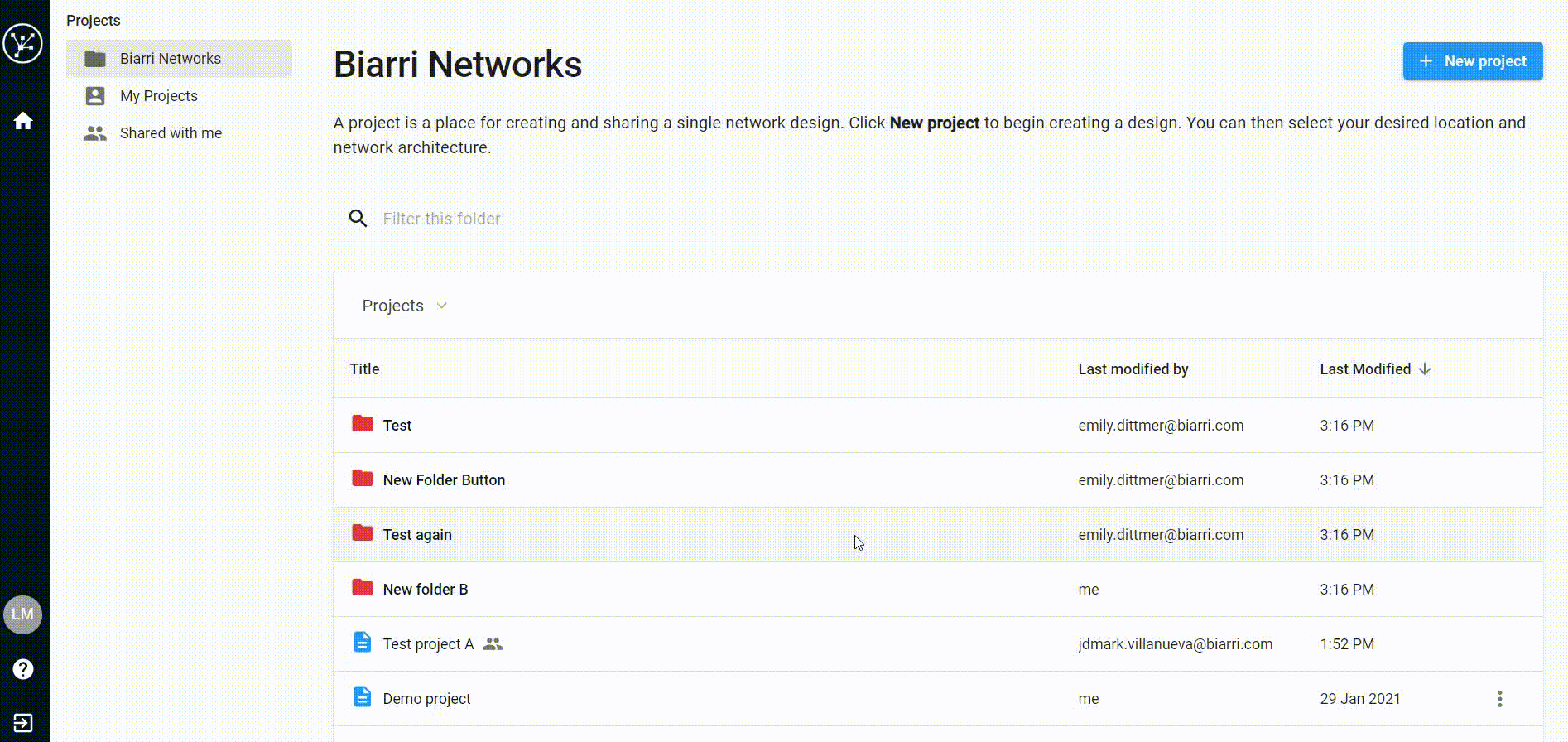Click the Shared with me people icon
Viewport: 1568px width, 742px height.
[x=95, y=133]
